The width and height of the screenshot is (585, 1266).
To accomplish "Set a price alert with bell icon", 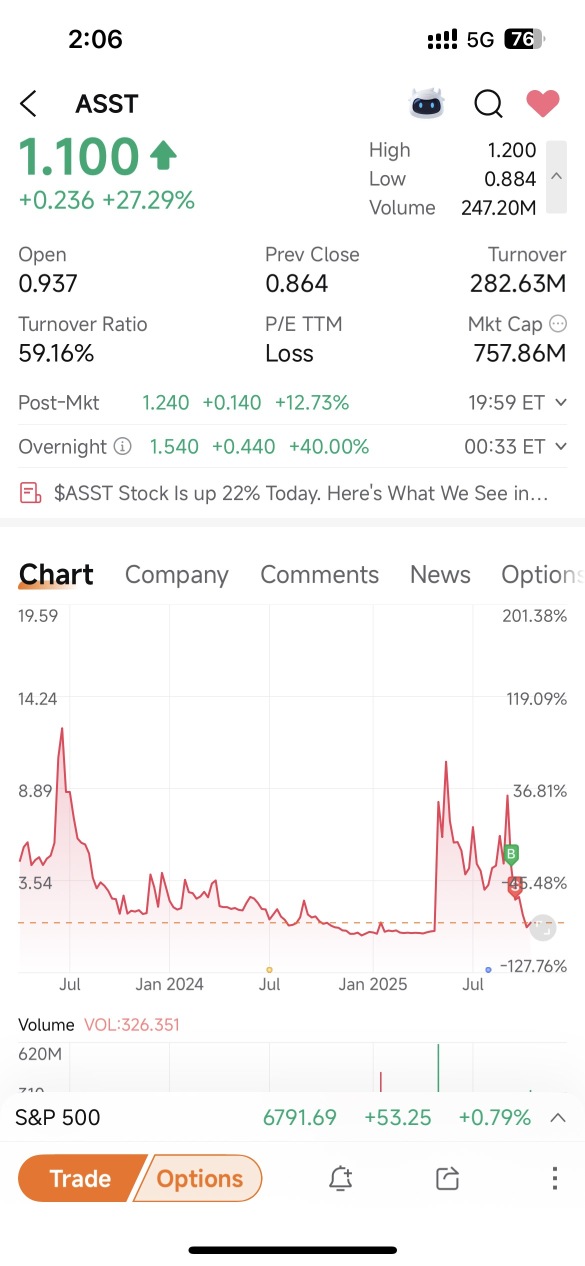I will pos(341,1178).
